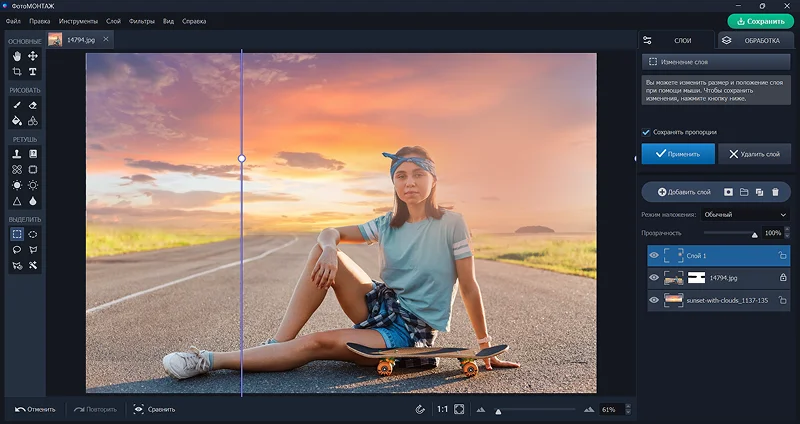Select the Magic wand tool
Screen dimensions: 800x424
click(33, 265)
